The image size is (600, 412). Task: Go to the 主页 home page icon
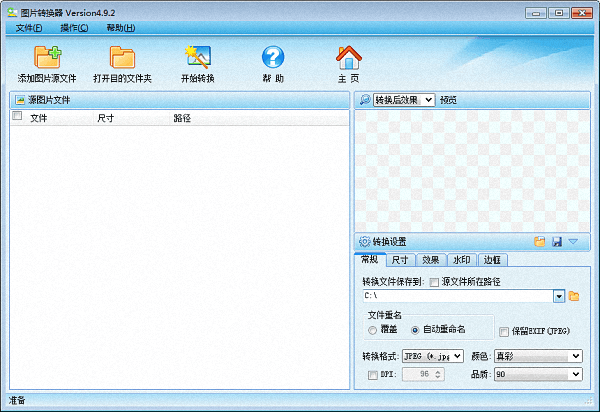click(x=348, y=58)
